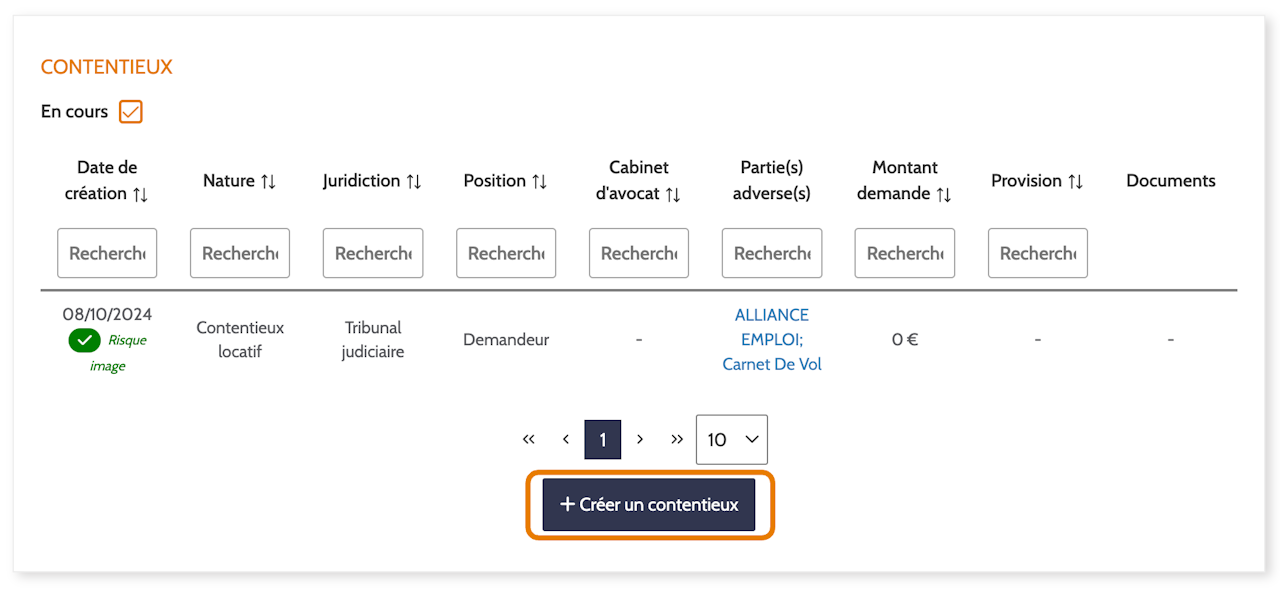Go to next page chevron
The height and width of the screenshot is (595, 1280).
pyautogui.click(x=640, y=440)
